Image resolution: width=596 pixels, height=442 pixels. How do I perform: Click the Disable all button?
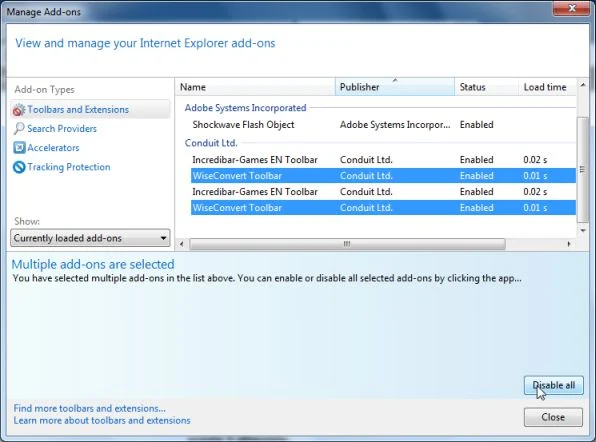(553, 385)
